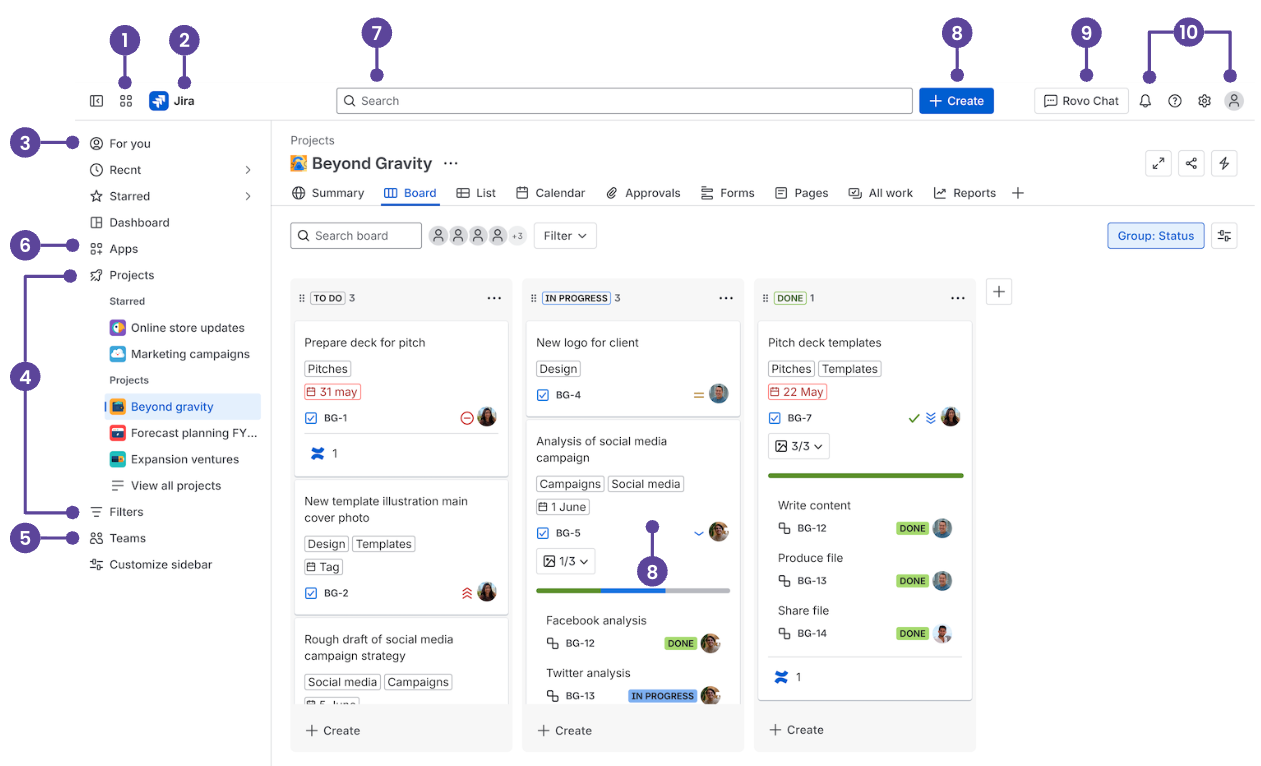Toggle the checkbox icon beside BG-1
The width and height of the screenshot is (1261, 766).
click(311, 418)
